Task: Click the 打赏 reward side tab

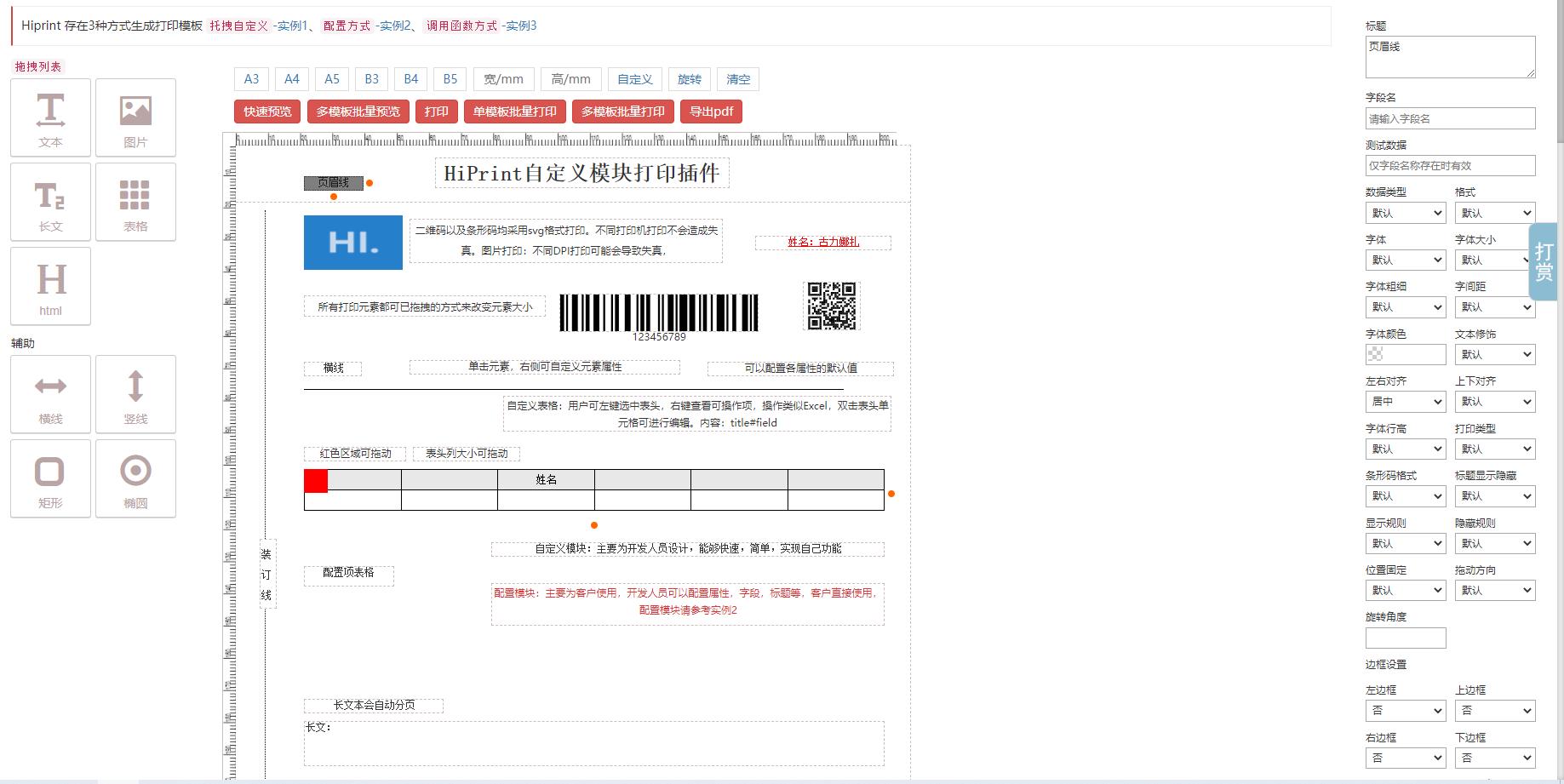Action: tap(1544, 261)
